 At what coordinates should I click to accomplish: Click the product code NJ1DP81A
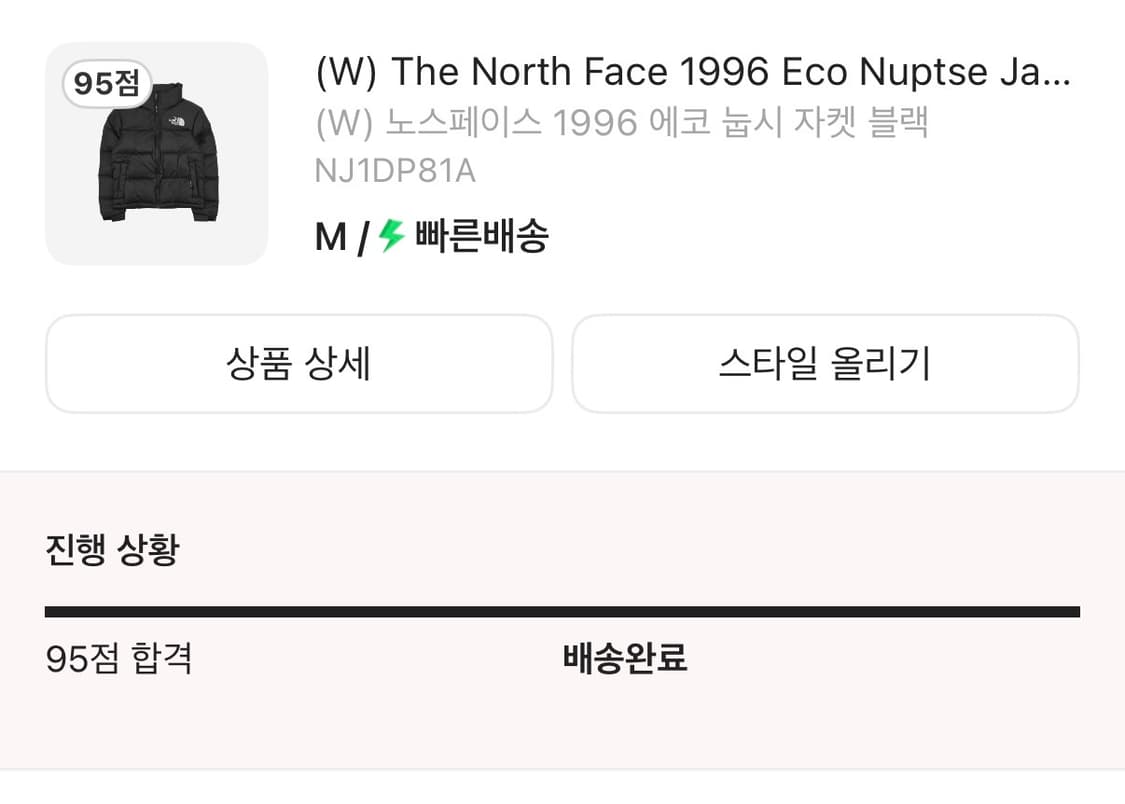coord(395,170)
